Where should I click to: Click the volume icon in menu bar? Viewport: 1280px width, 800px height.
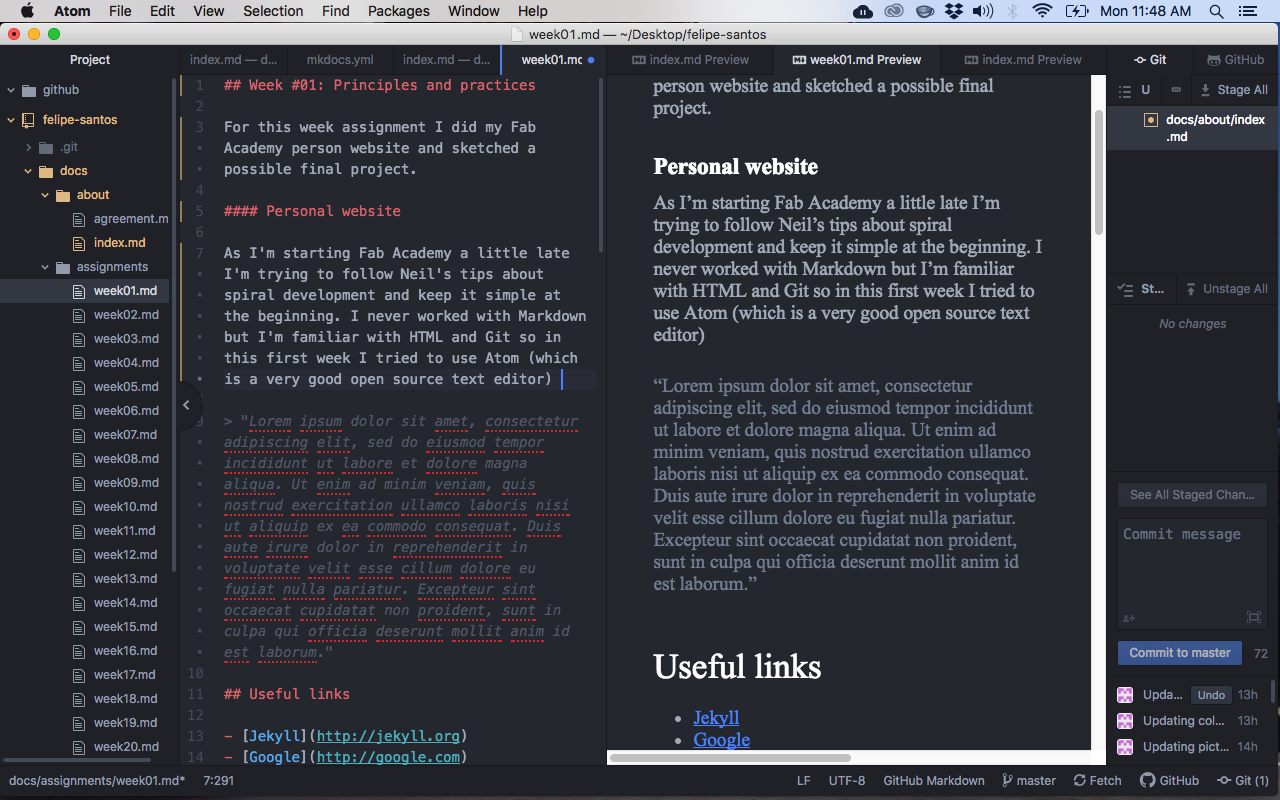983,11
